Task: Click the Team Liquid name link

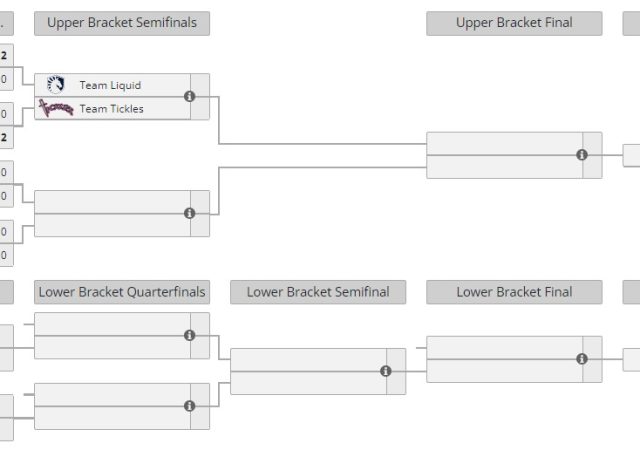Action: click(110, 85)
